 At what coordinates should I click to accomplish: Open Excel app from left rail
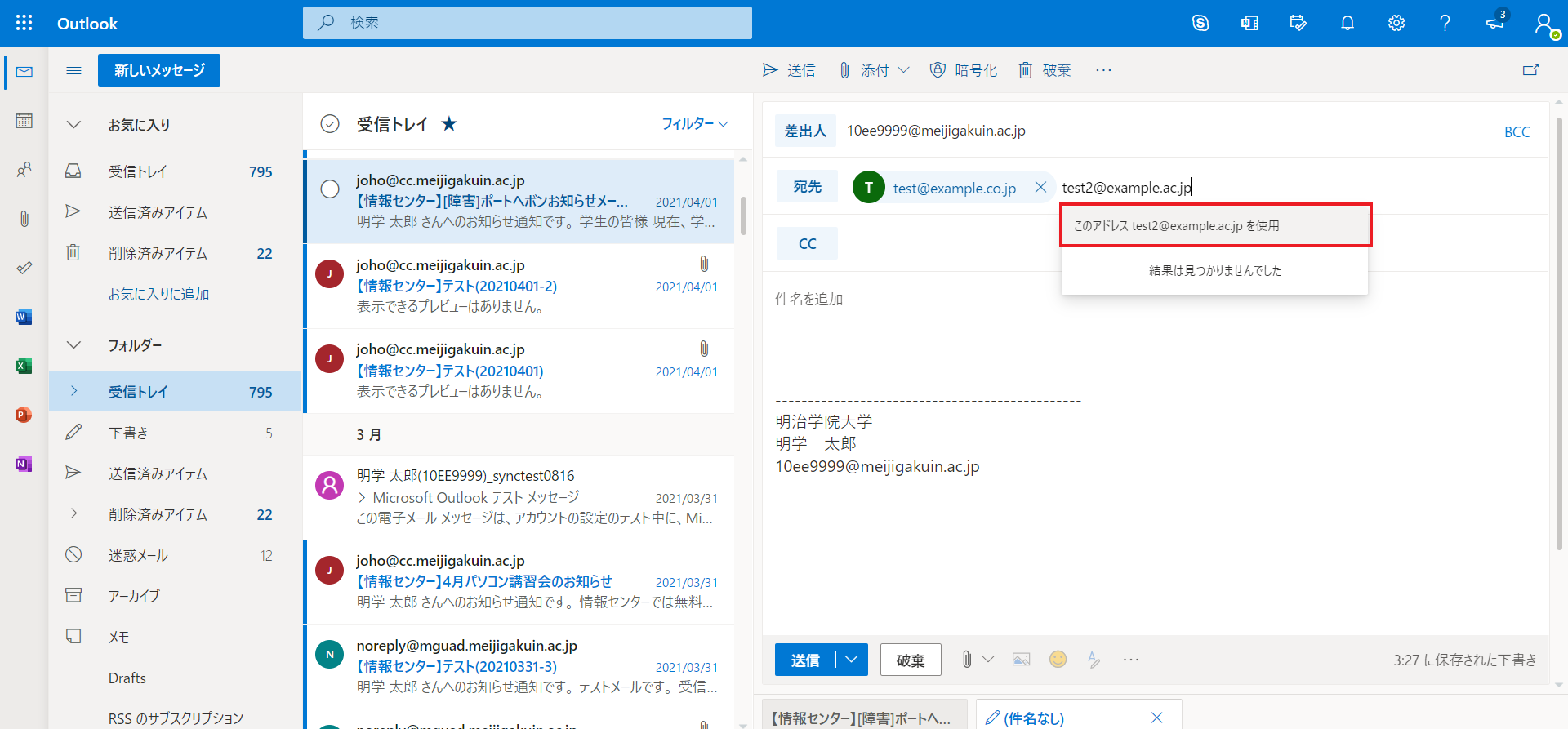click(x=24, y=366)
